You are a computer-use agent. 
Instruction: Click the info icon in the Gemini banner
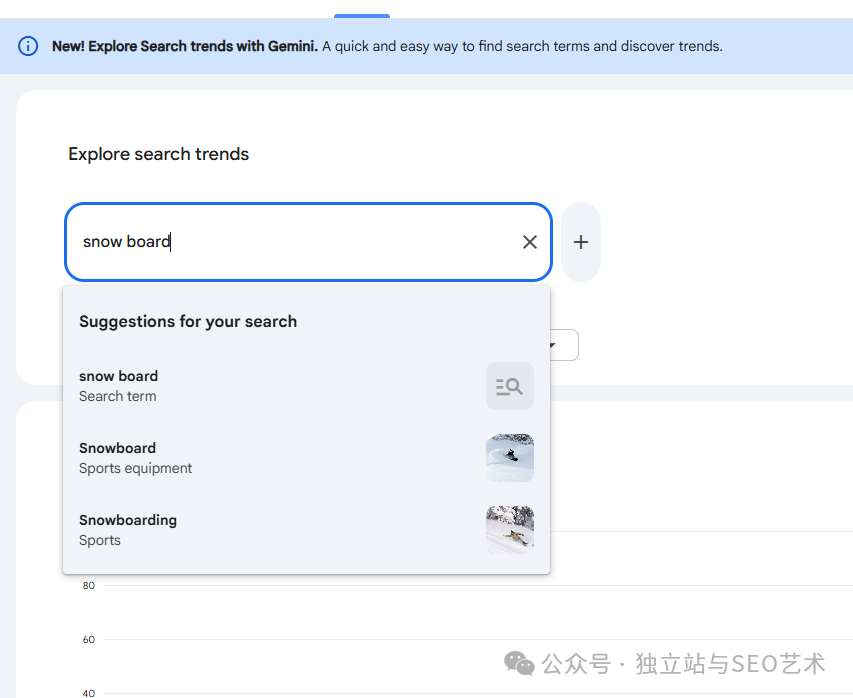tap(28, 46)
